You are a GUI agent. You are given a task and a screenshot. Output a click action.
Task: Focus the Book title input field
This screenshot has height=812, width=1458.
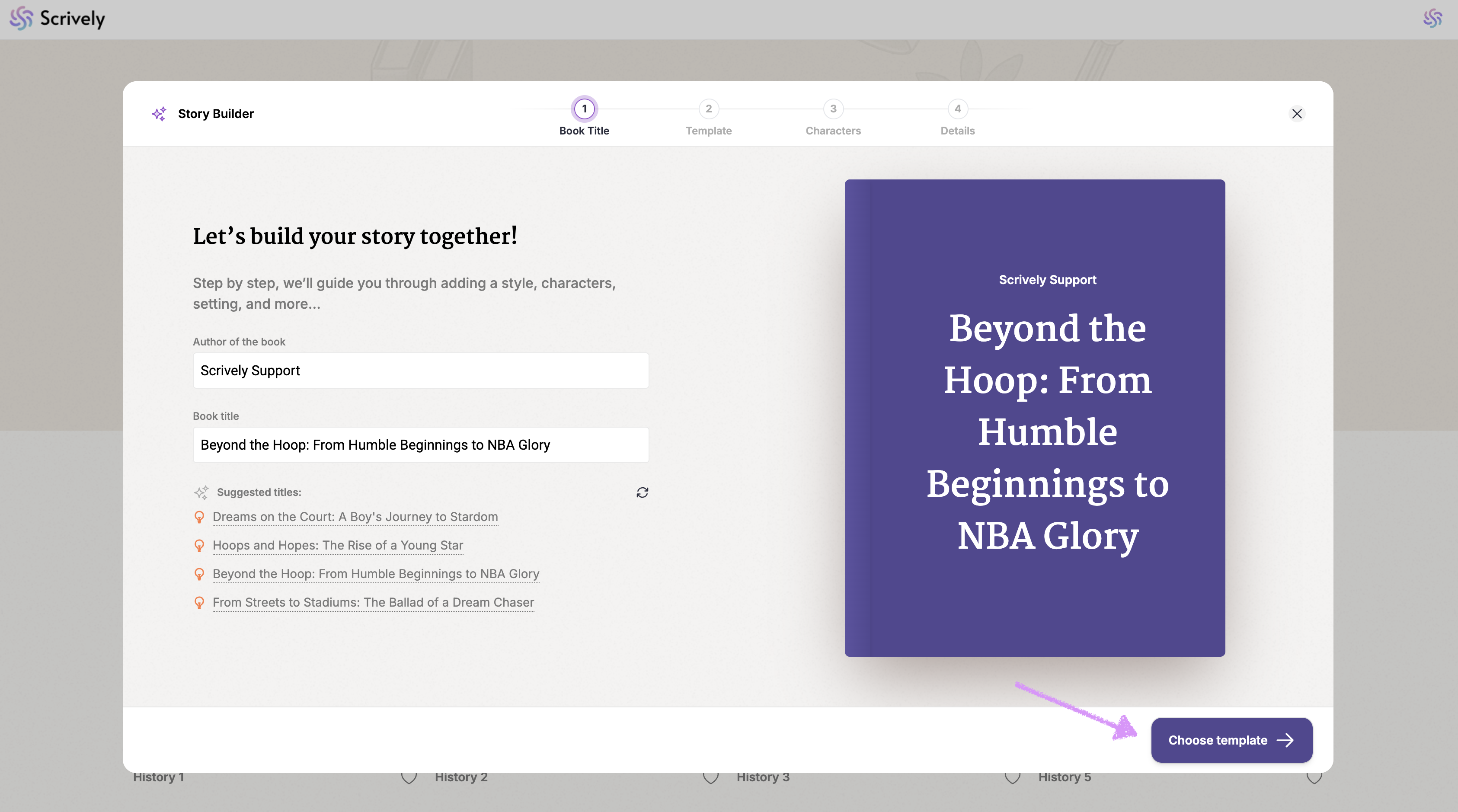click(421, 445)
